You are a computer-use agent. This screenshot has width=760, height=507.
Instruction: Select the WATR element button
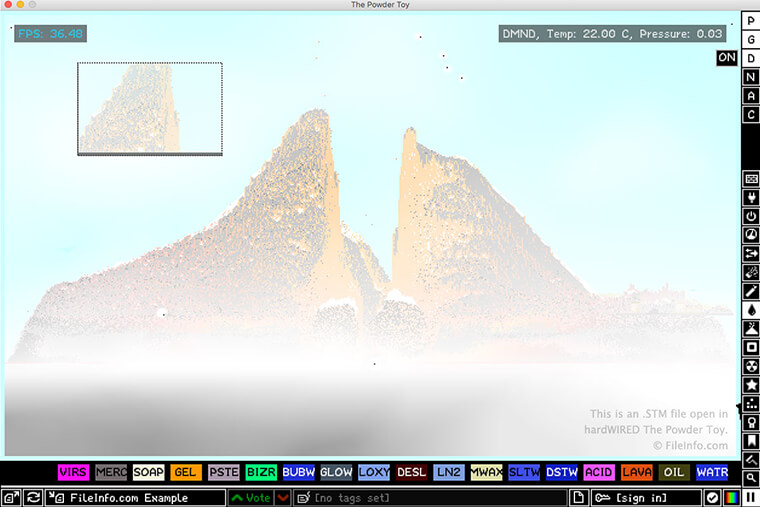(x=712, y=472)
